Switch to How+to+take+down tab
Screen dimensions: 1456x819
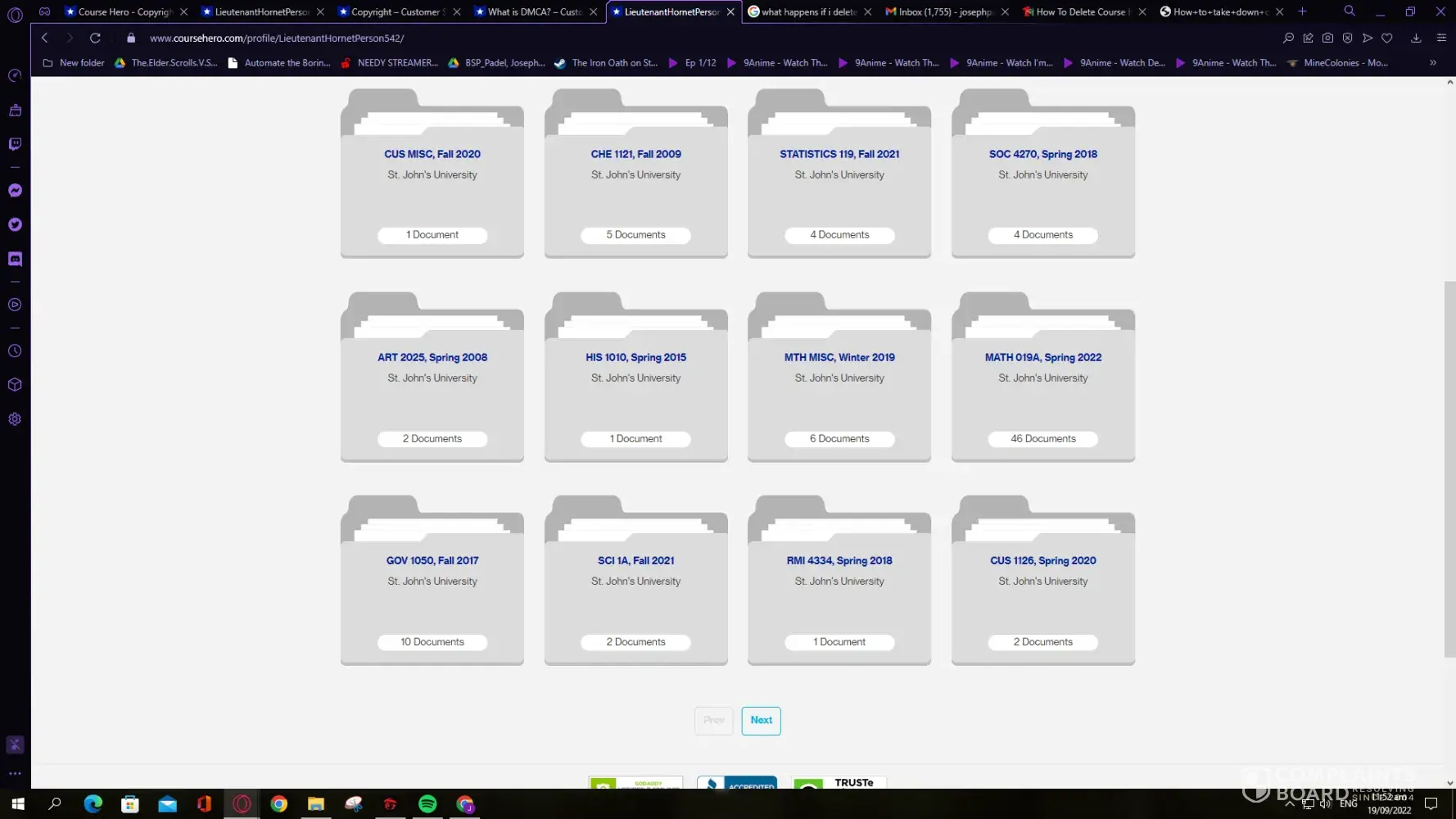pos(1220,11)
